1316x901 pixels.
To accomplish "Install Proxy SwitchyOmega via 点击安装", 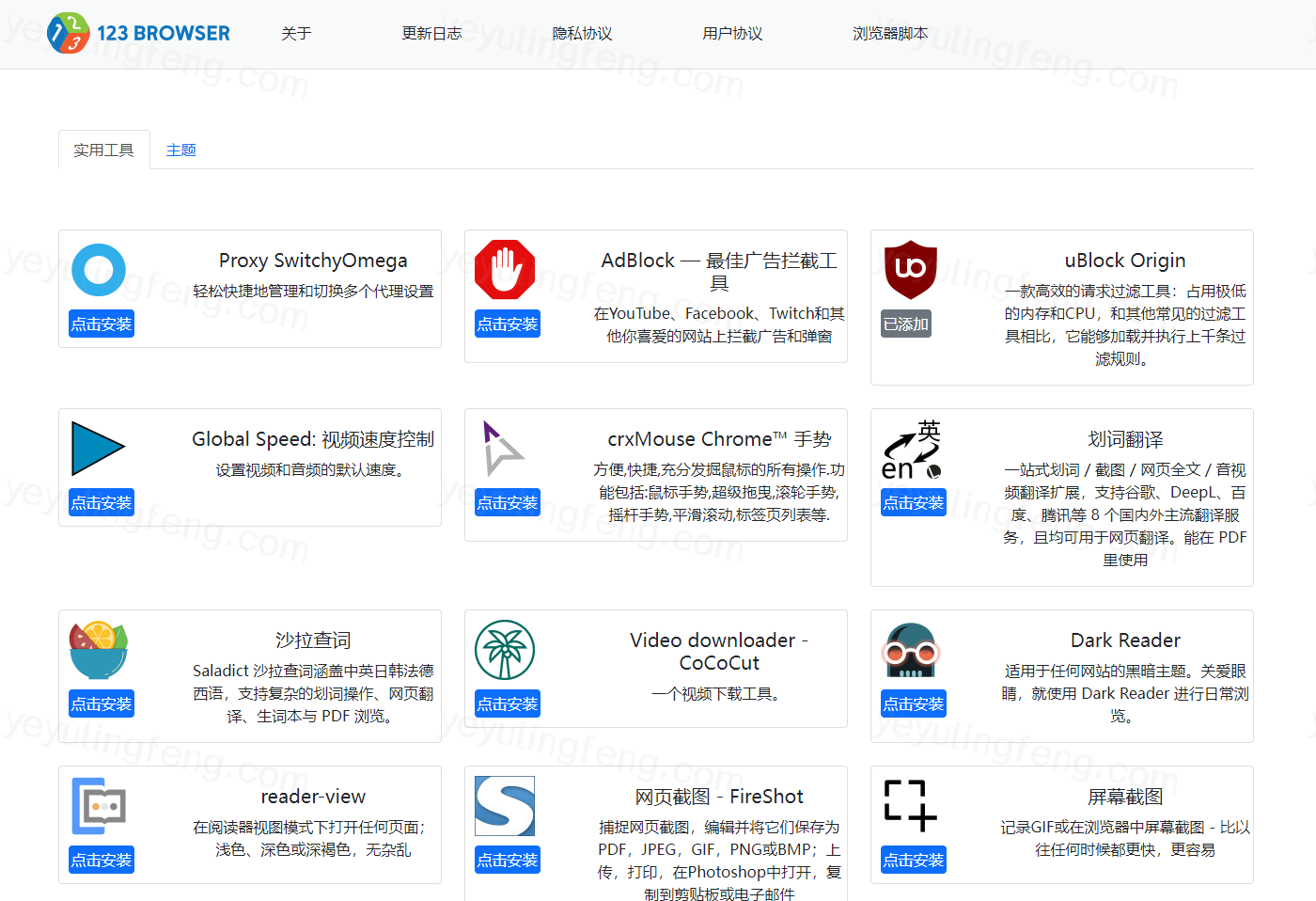I will [x=102, y=324].
